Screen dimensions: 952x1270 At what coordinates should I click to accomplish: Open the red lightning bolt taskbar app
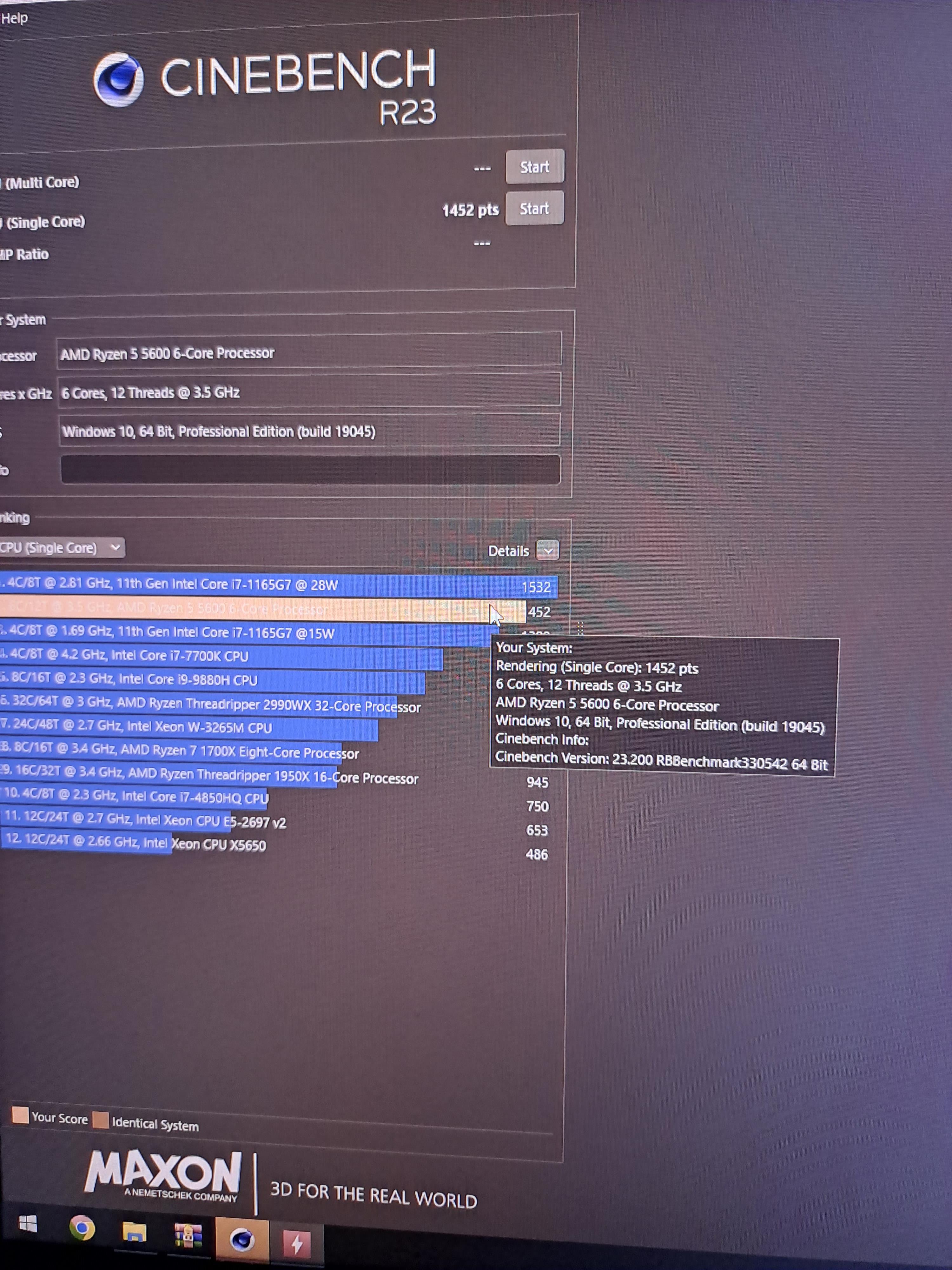click(297, 1244)
